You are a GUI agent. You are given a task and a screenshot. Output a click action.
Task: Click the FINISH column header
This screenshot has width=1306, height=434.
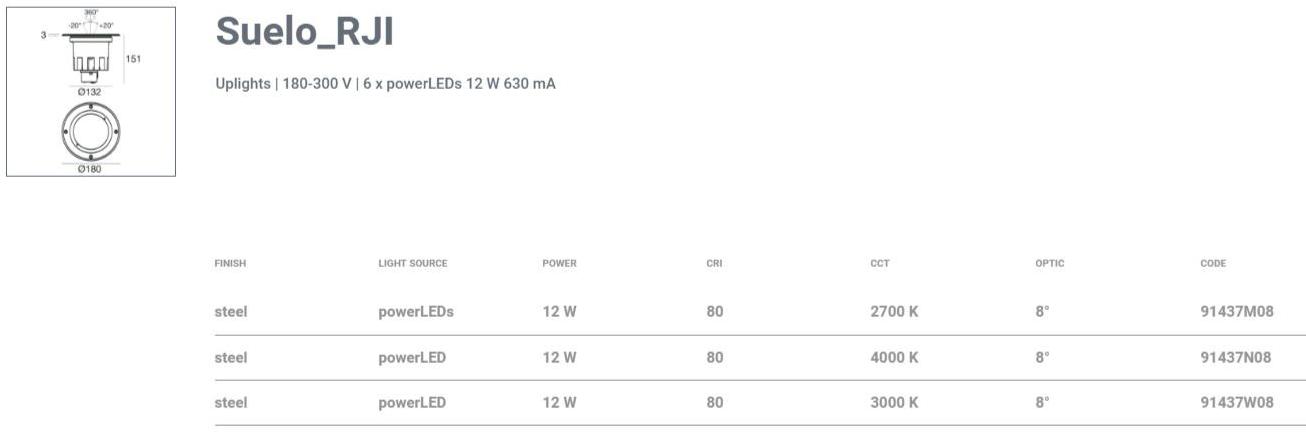coord(230,264)
